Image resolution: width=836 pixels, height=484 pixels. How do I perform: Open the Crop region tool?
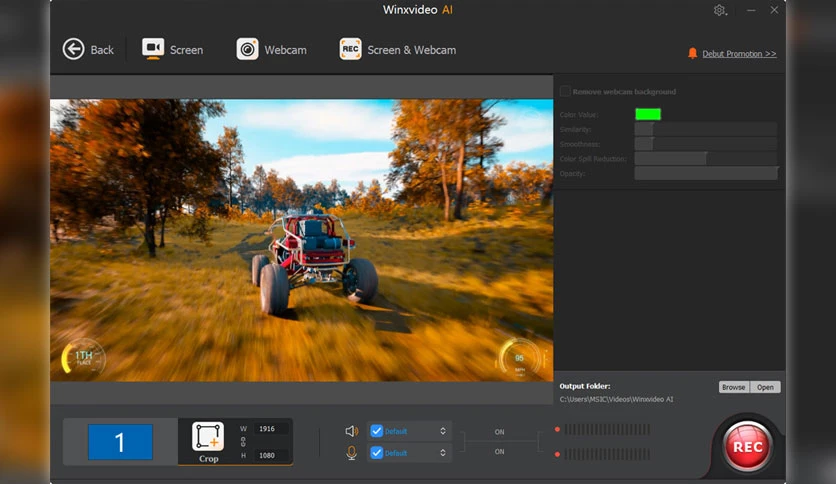pos(208,442)
